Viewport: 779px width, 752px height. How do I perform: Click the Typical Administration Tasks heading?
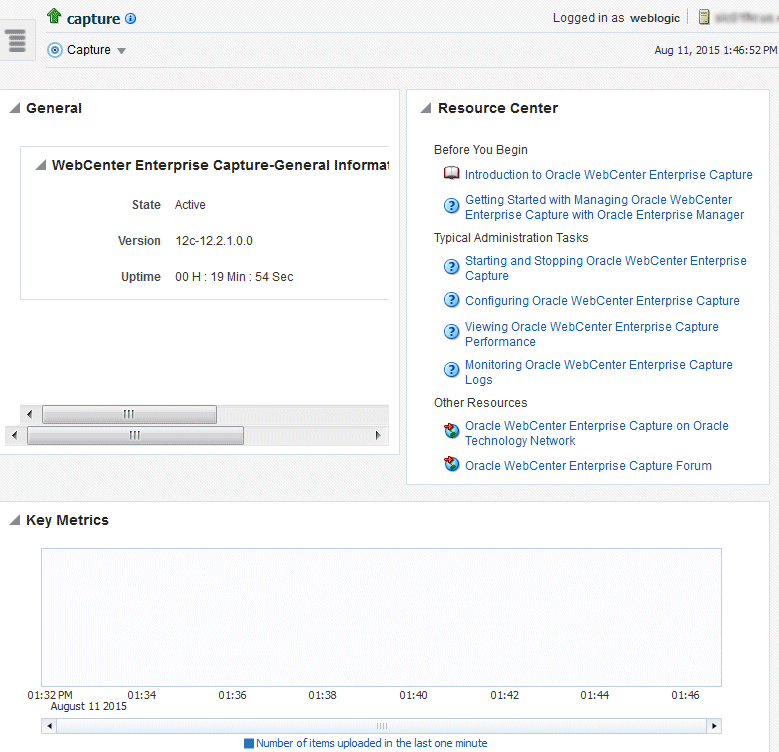point(511,238)
